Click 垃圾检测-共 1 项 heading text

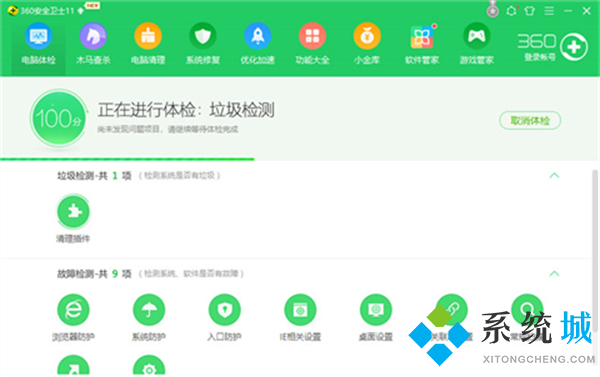coord(94,176)
